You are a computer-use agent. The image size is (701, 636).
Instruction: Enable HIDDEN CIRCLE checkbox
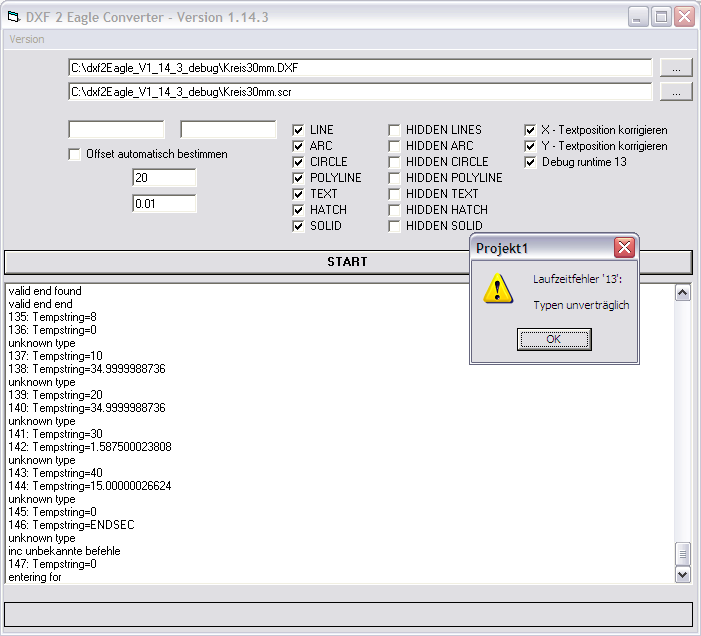point(394,162)
